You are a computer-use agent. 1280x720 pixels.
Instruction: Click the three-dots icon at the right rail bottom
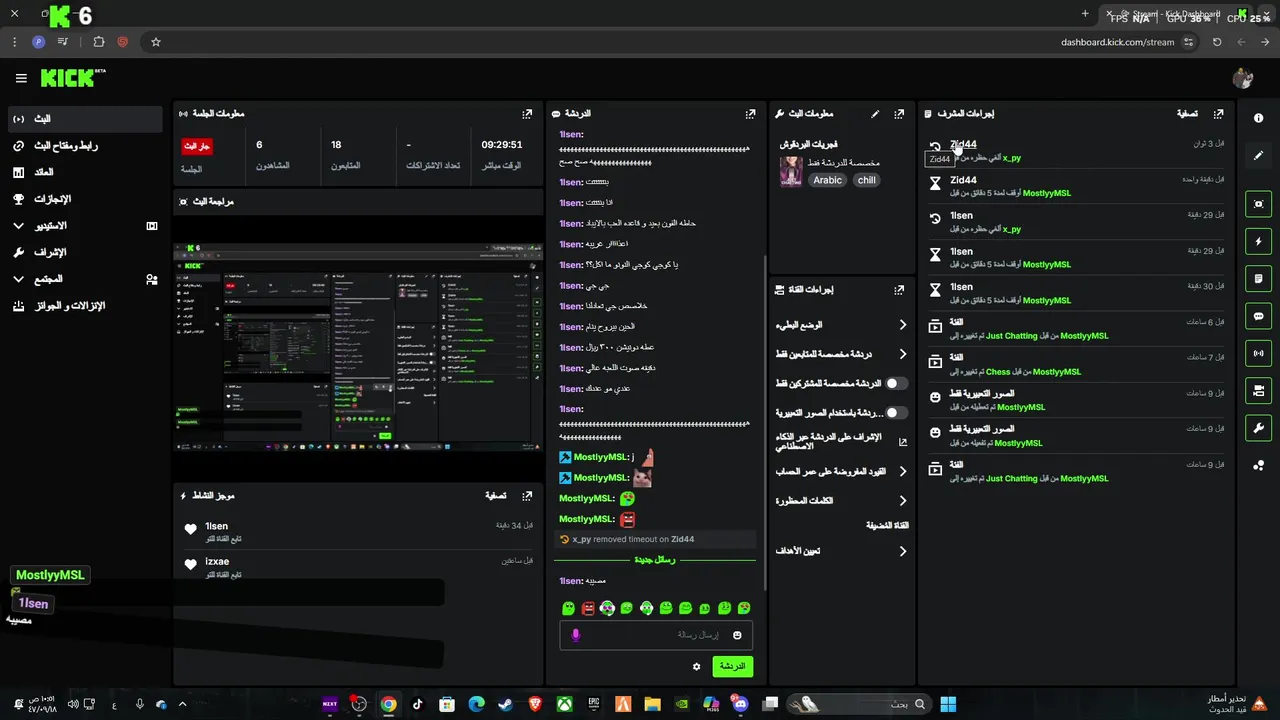(x=1258, y=465)
